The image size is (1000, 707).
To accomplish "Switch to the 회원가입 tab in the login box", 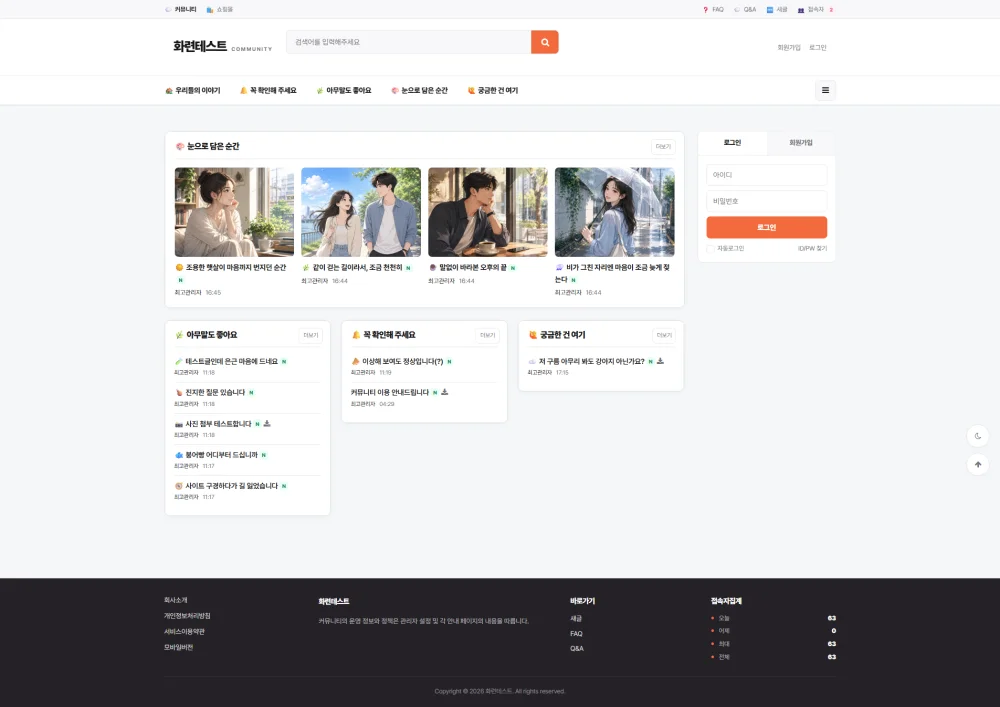I will (801, 143).
